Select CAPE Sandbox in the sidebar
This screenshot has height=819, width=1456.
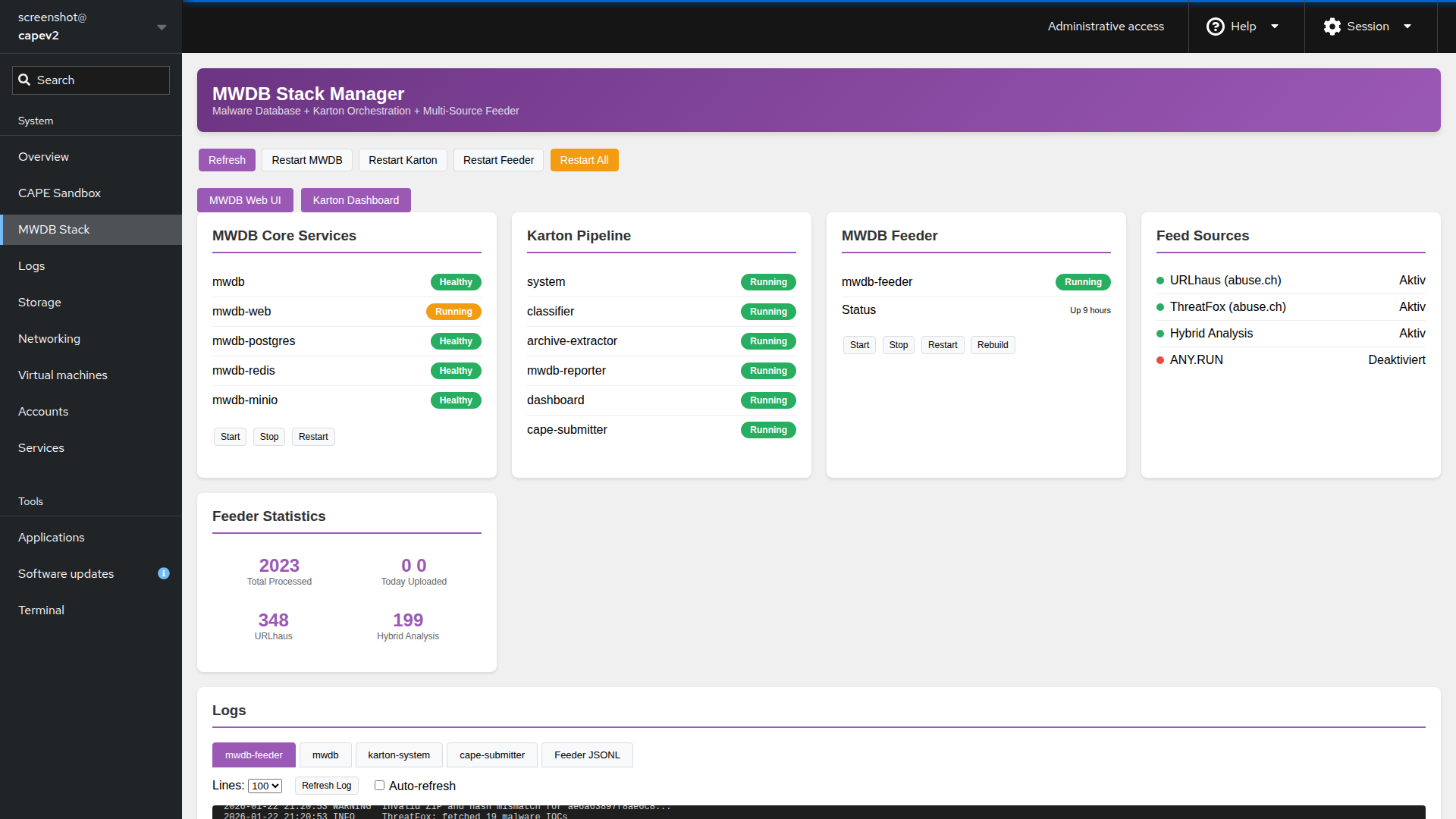tap(59, 193)
